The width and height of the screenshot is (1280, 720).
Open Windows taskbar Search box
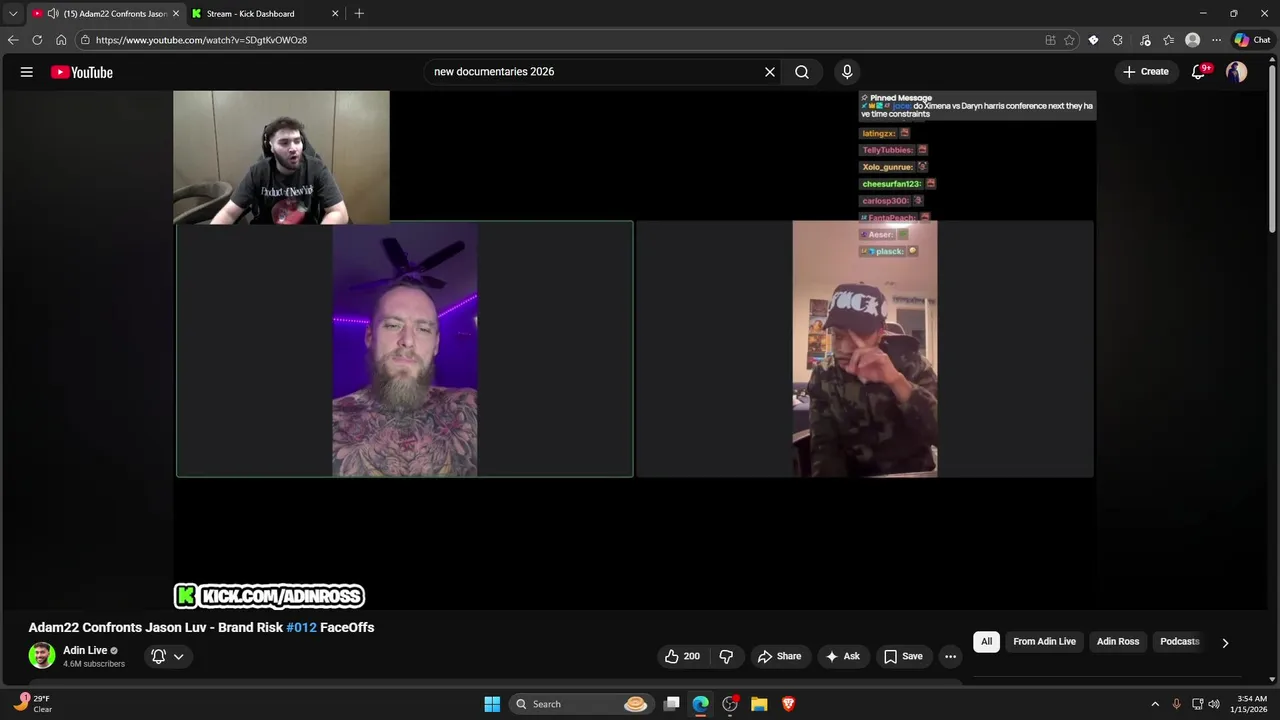click(x=580, y=704)
